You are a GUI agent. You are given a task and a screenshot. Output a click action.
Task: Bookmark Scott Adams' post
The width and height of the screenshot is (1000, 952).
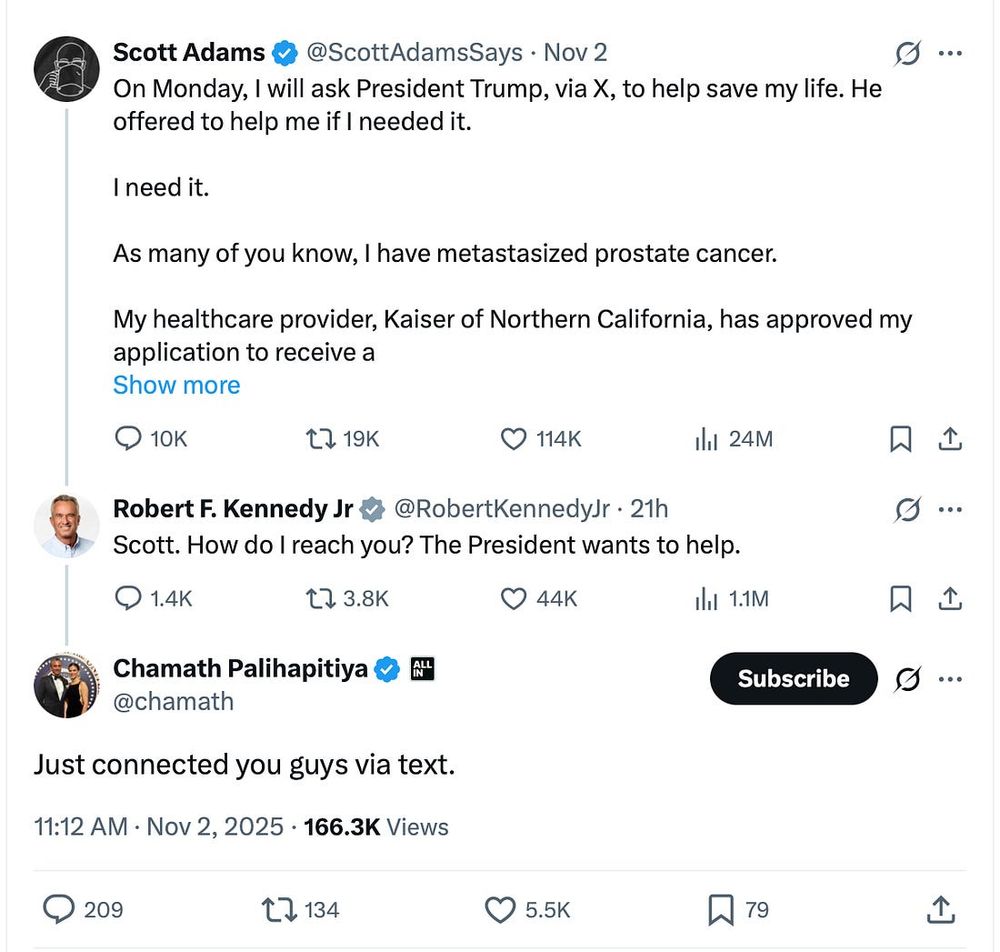tap(901, 439)
